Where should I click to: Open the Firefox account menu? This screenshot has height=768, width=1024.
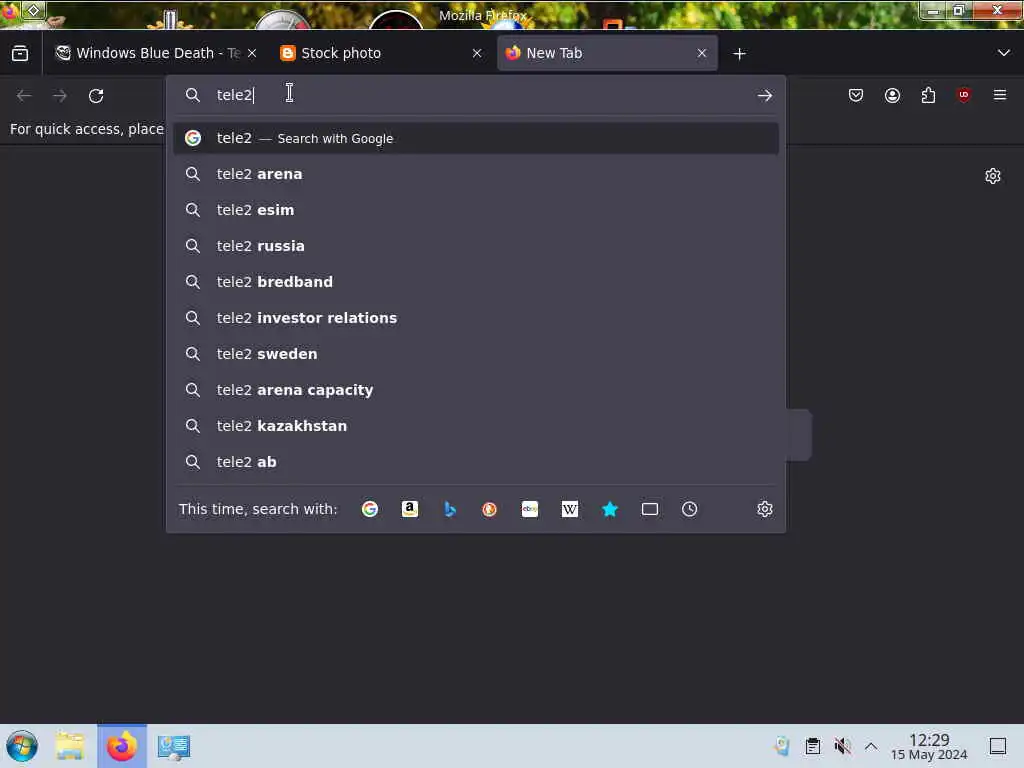tap(892, 95)
